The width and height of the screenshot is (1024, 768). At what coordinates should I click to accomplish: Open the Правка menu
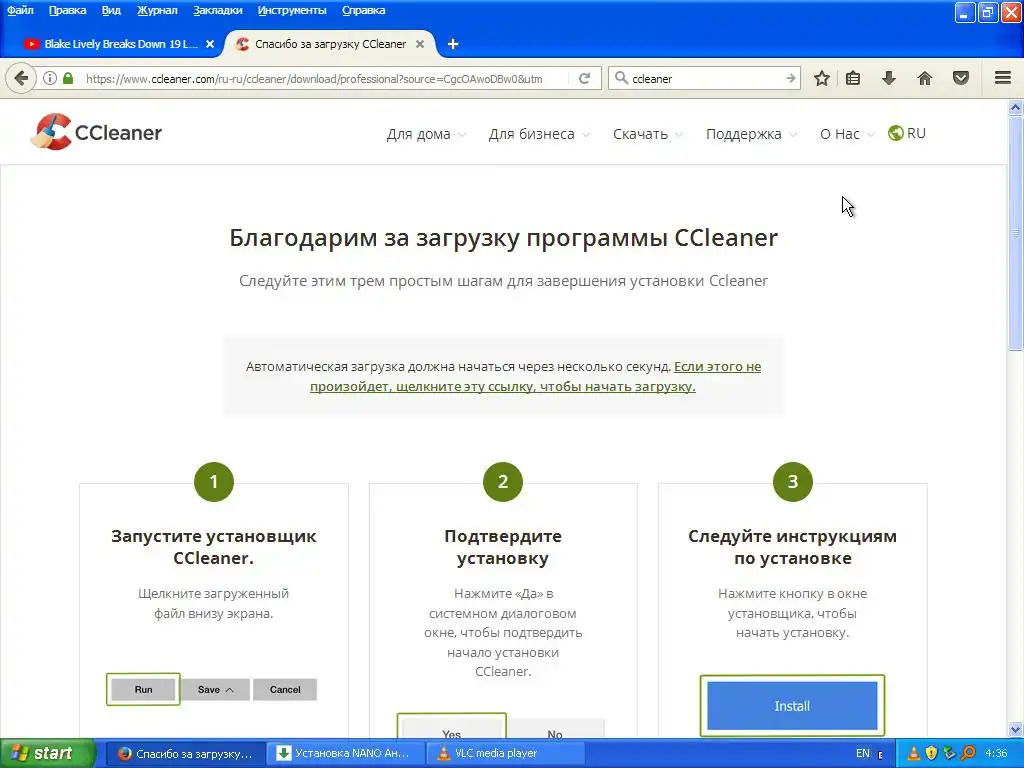pyautogui.click(x=67, y=10)
